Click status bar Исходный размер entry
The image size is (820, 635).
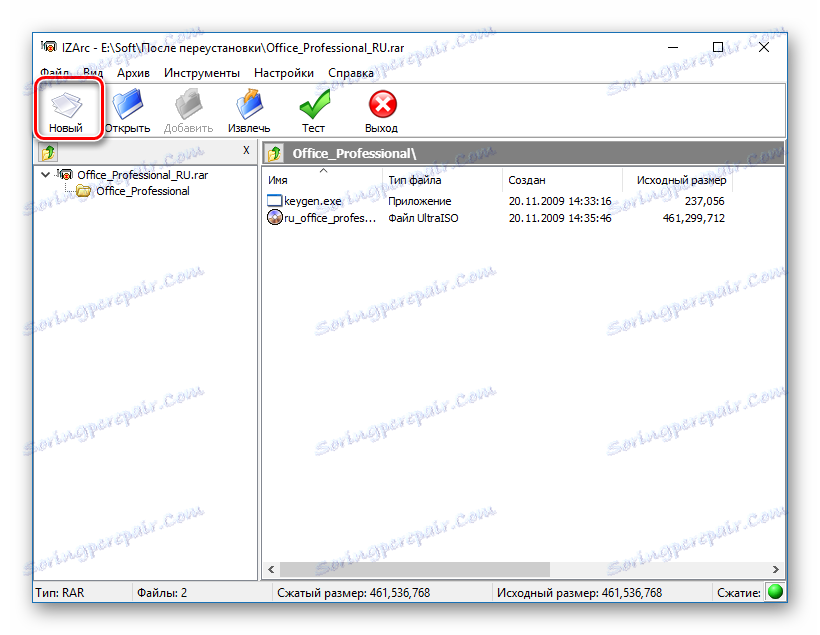(x=579, y=593)
